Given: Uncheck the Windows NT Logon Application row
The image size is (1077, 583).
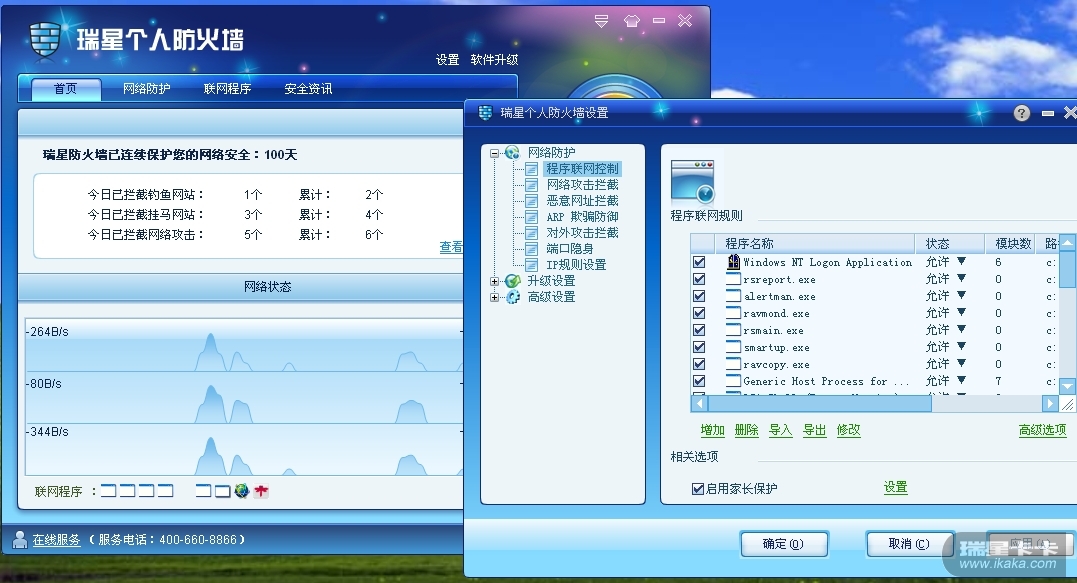Looking at the screenshot, I should click(699, 262).
